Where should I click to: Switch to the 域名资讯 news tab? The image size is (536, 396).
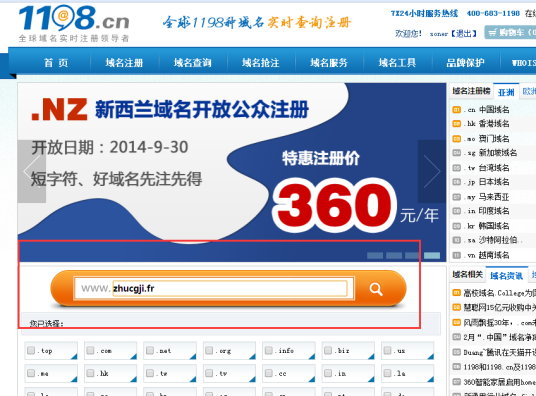[506, 276]
